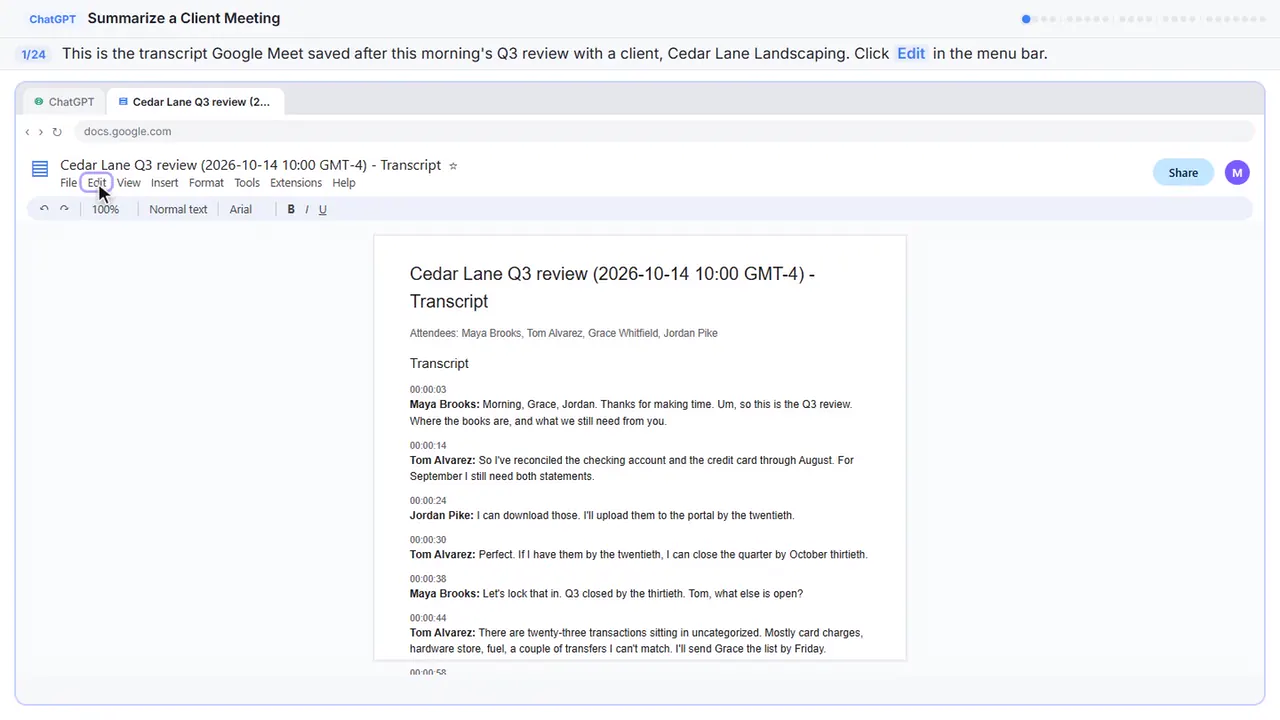This screenshot has width=1280, height=720.
Task: Select the Cedar Lane Q3 review tab
Action: tap(195, 102)
